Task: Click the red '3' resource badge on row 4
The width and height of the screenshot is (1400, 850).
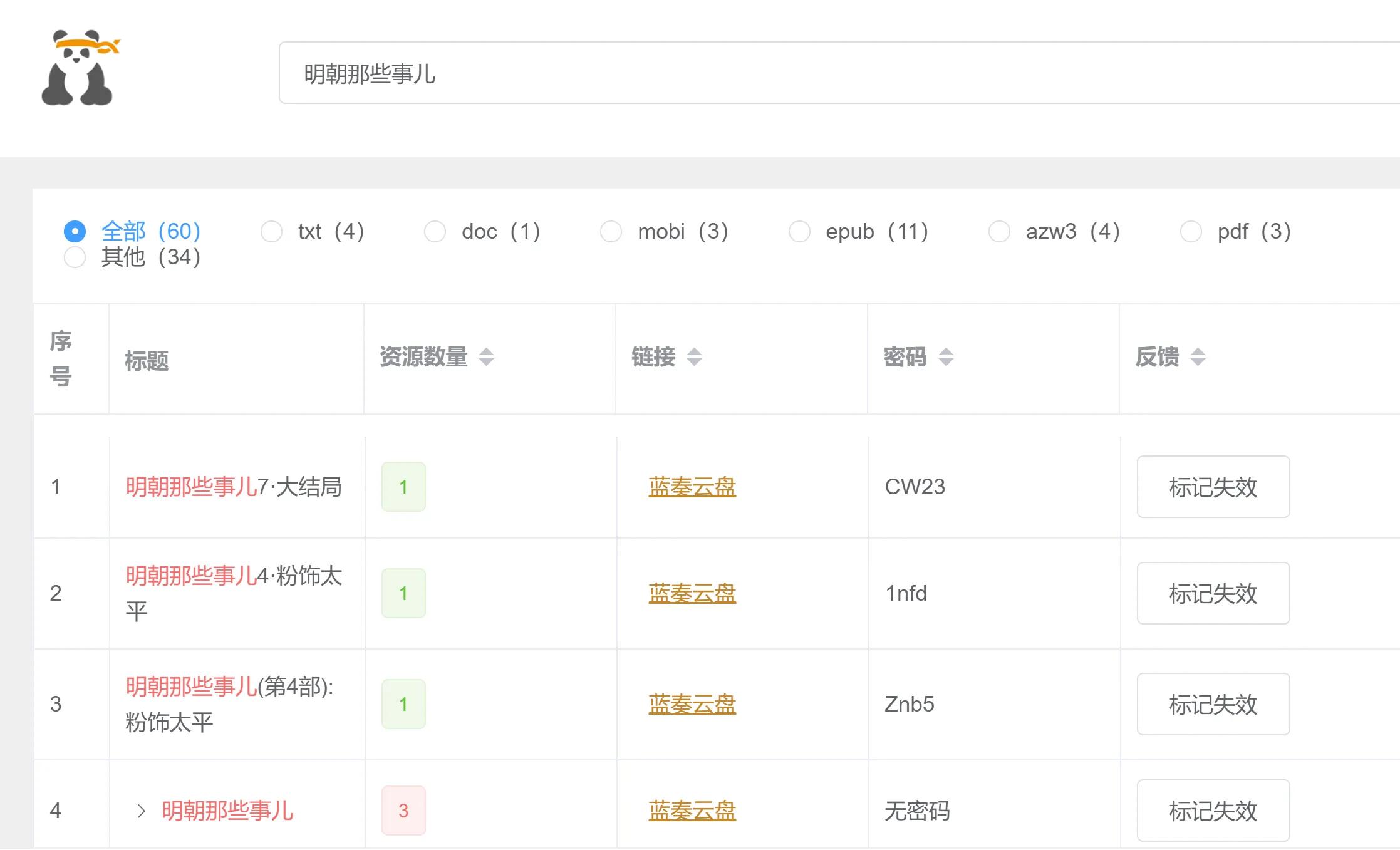Action: [x=403, y=811]
